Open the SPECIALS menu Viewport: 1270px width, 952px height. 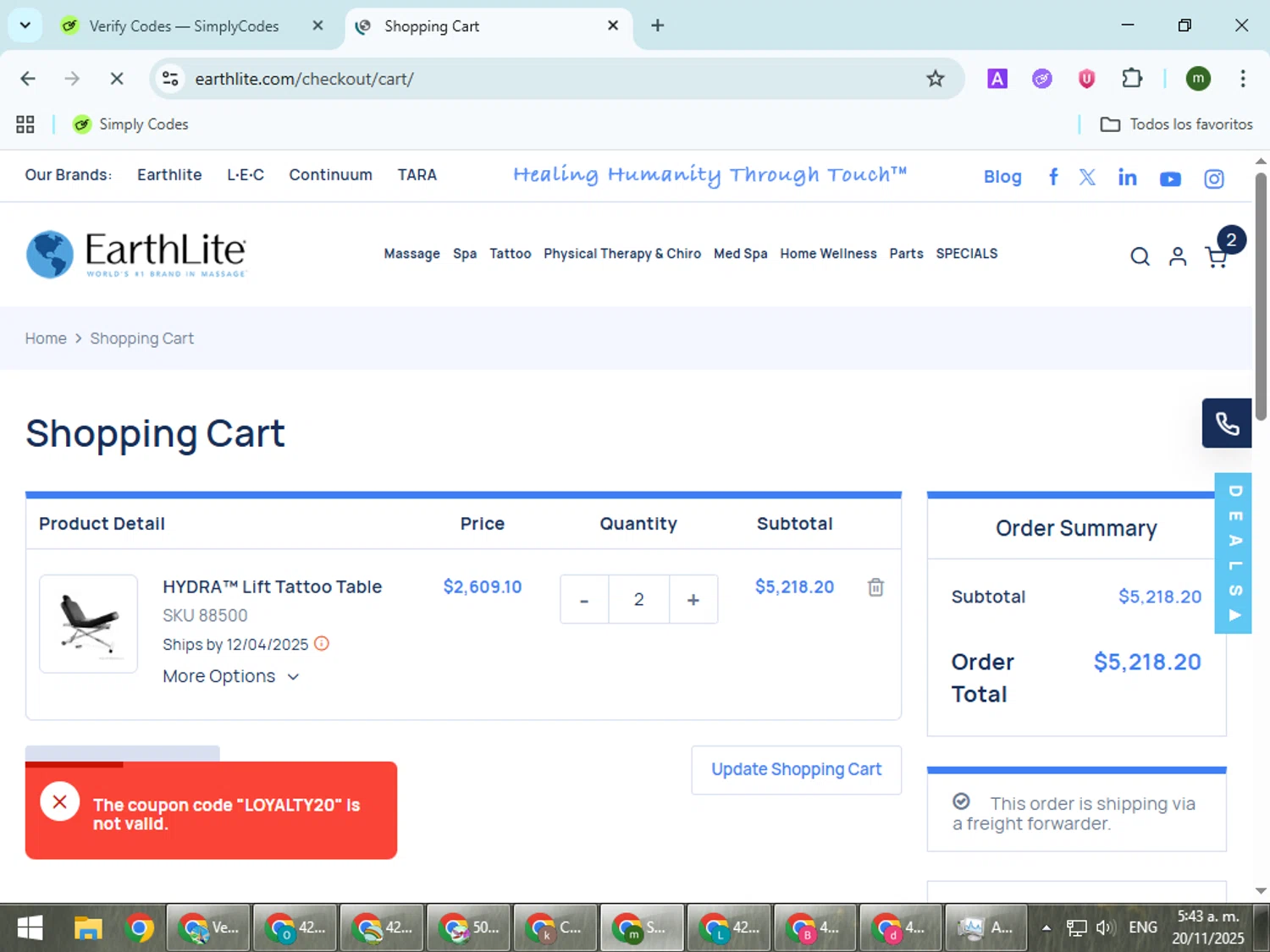pyautogui.click(x=967, y=253)
